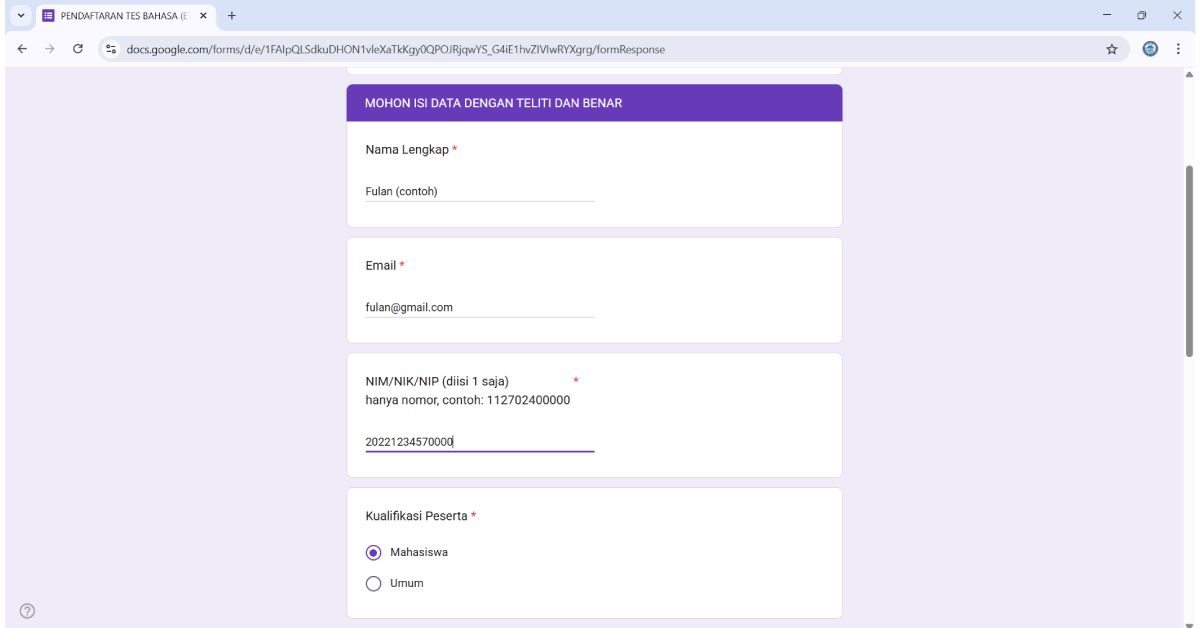
Task: Open new tab with plus button
Action: 232,16
